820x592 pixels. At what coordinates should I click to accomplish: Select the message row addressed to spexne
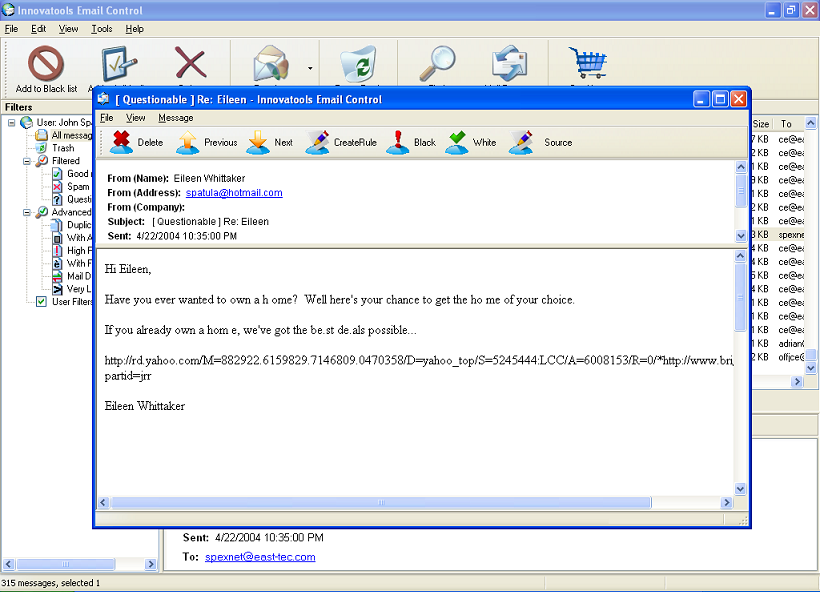(x=778, y=235)
